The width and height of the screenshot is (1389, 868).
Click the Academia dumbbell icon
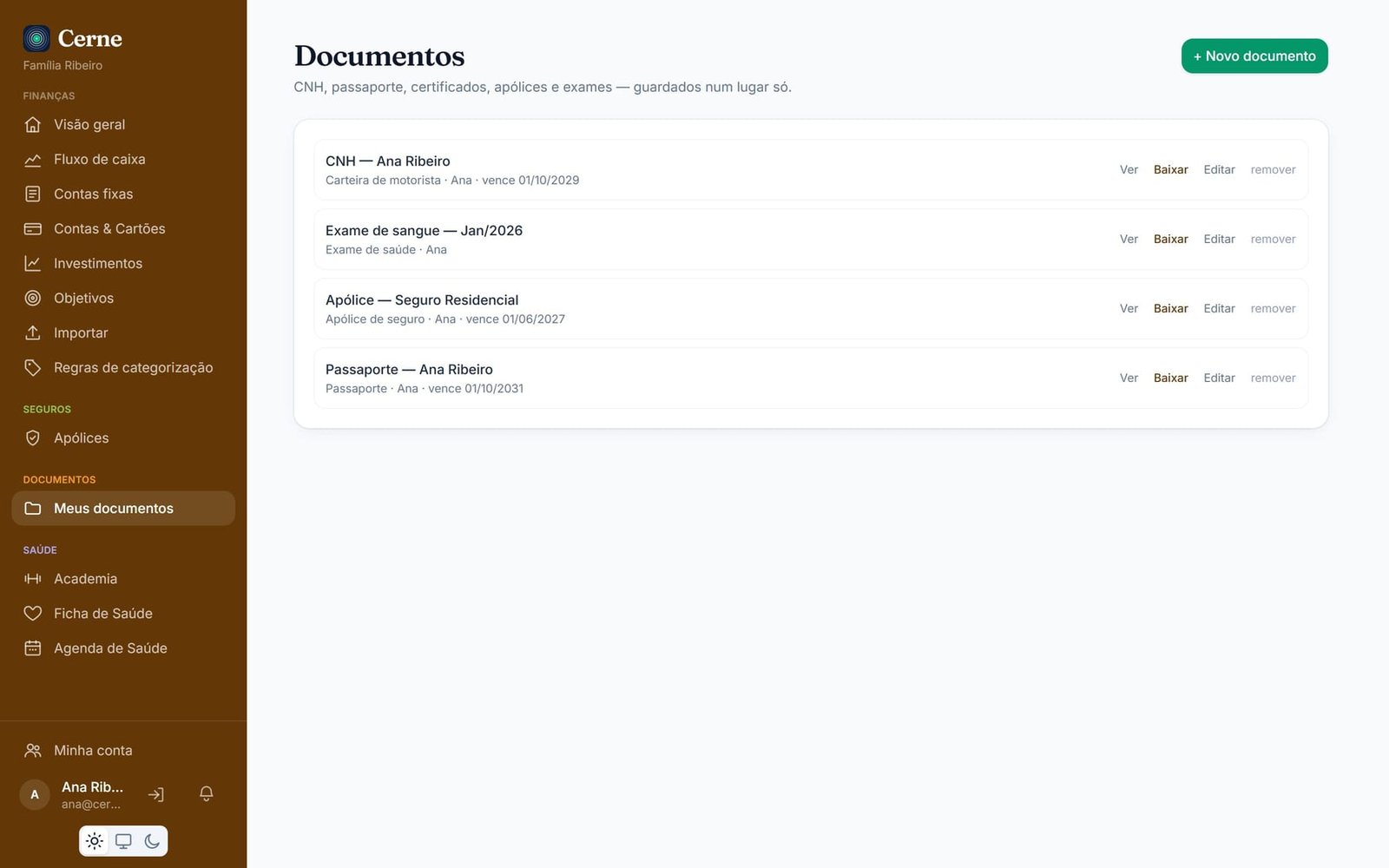tap(33, 578)
